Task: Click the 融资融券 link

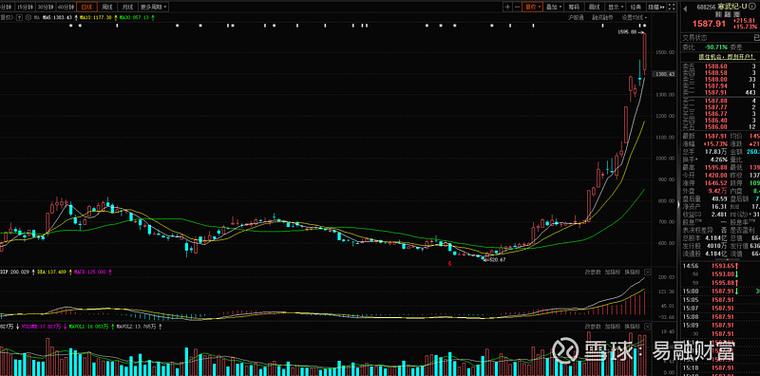Action: coord(602,17)
